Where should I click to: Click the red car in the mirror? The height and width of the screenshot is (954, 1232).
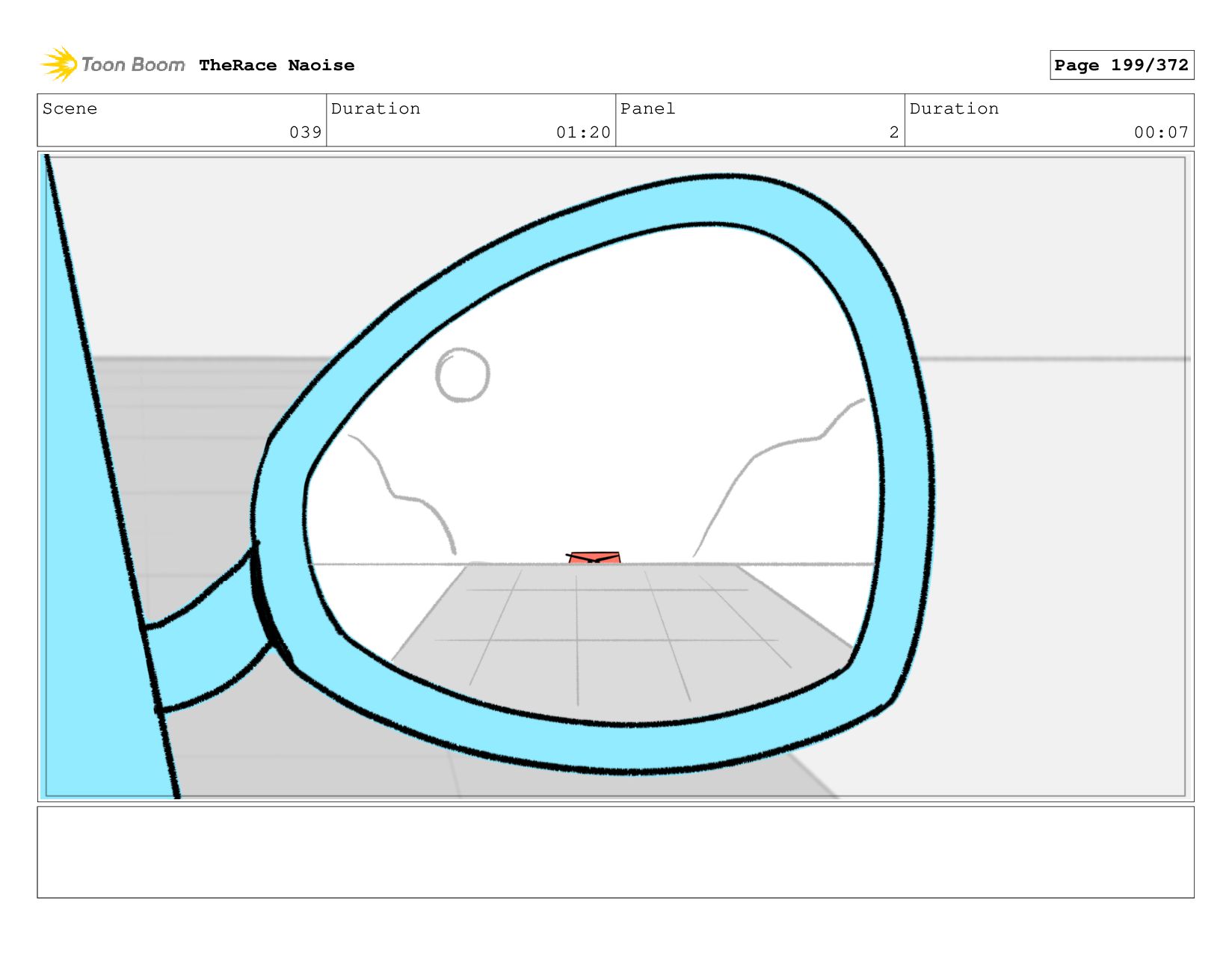pos(594,558)
